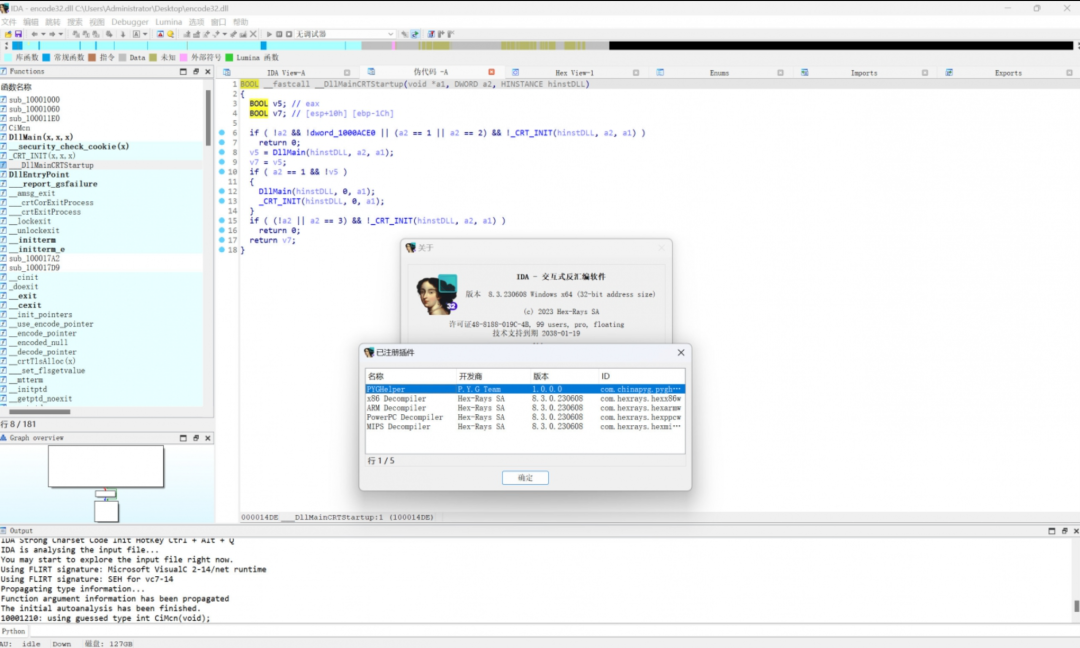Click 确定 in the registered plugins dialog
1080x648 pixels.
(x=525, y=477)
